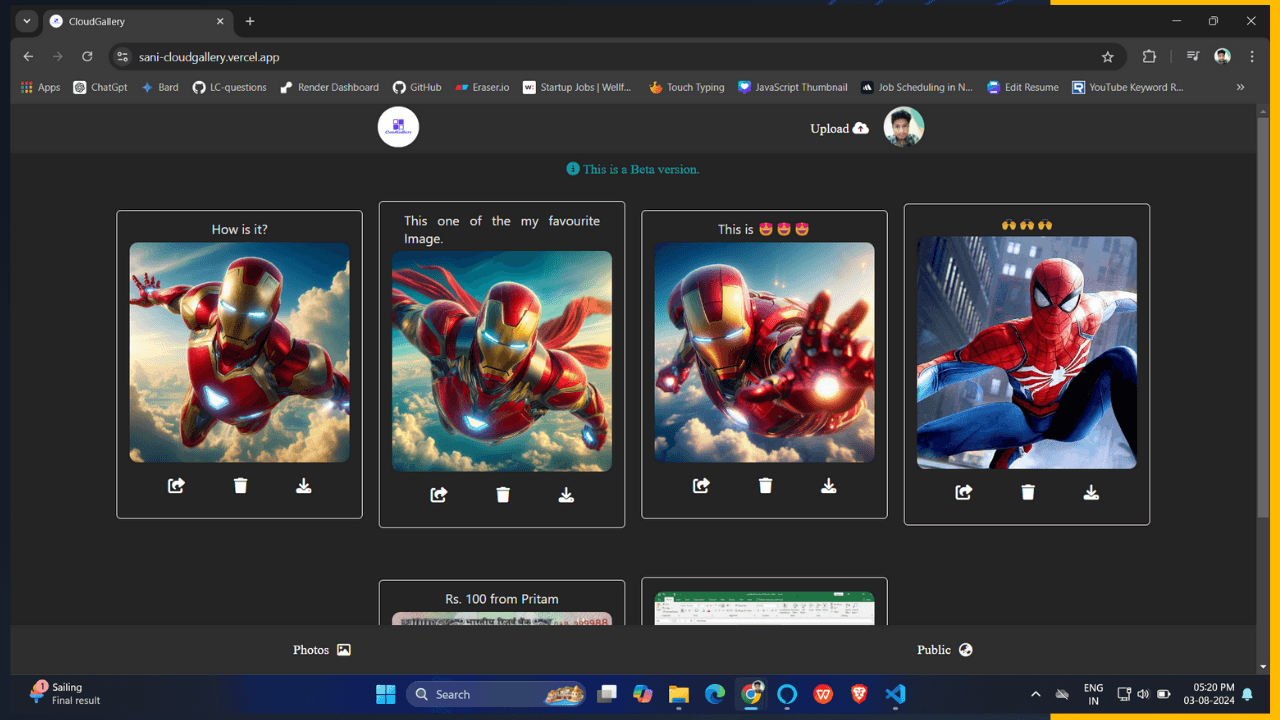The height and width of the screenshot is (720, 1280).
Task: Open the user profile avatar menu
Action: point(903,127)
